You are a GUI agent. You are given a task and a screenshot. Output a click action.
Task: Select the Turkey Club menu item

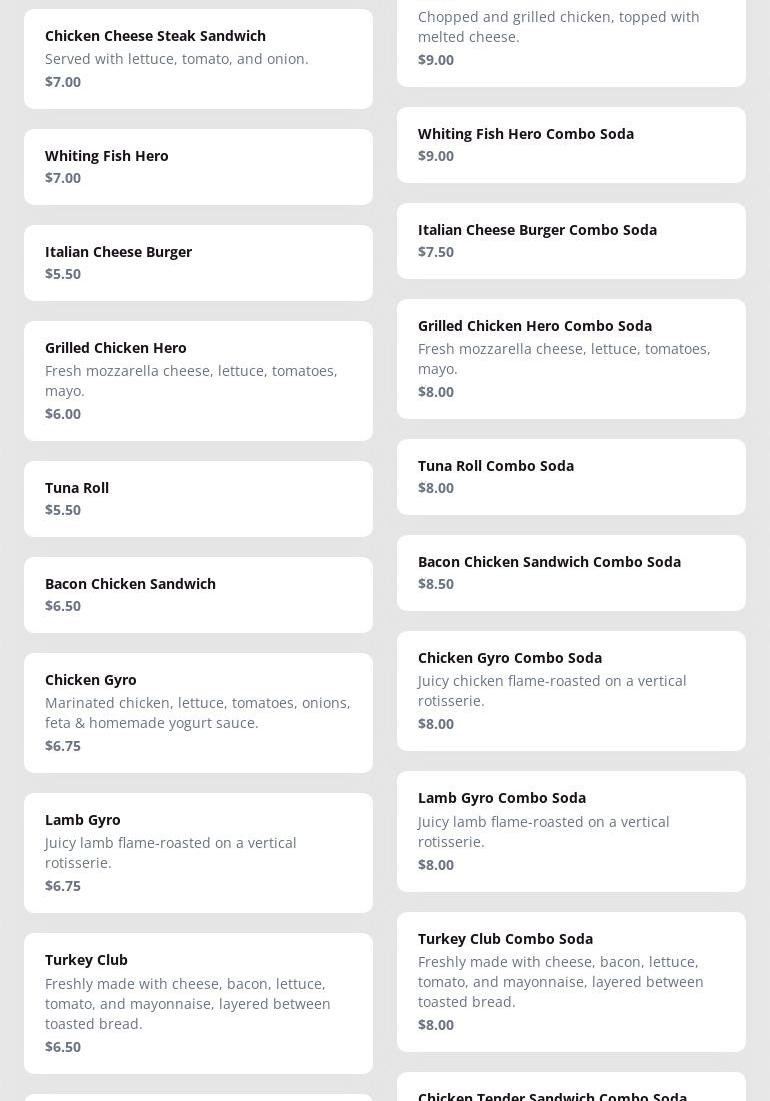pyautogui.click(x=198, y=1002)
